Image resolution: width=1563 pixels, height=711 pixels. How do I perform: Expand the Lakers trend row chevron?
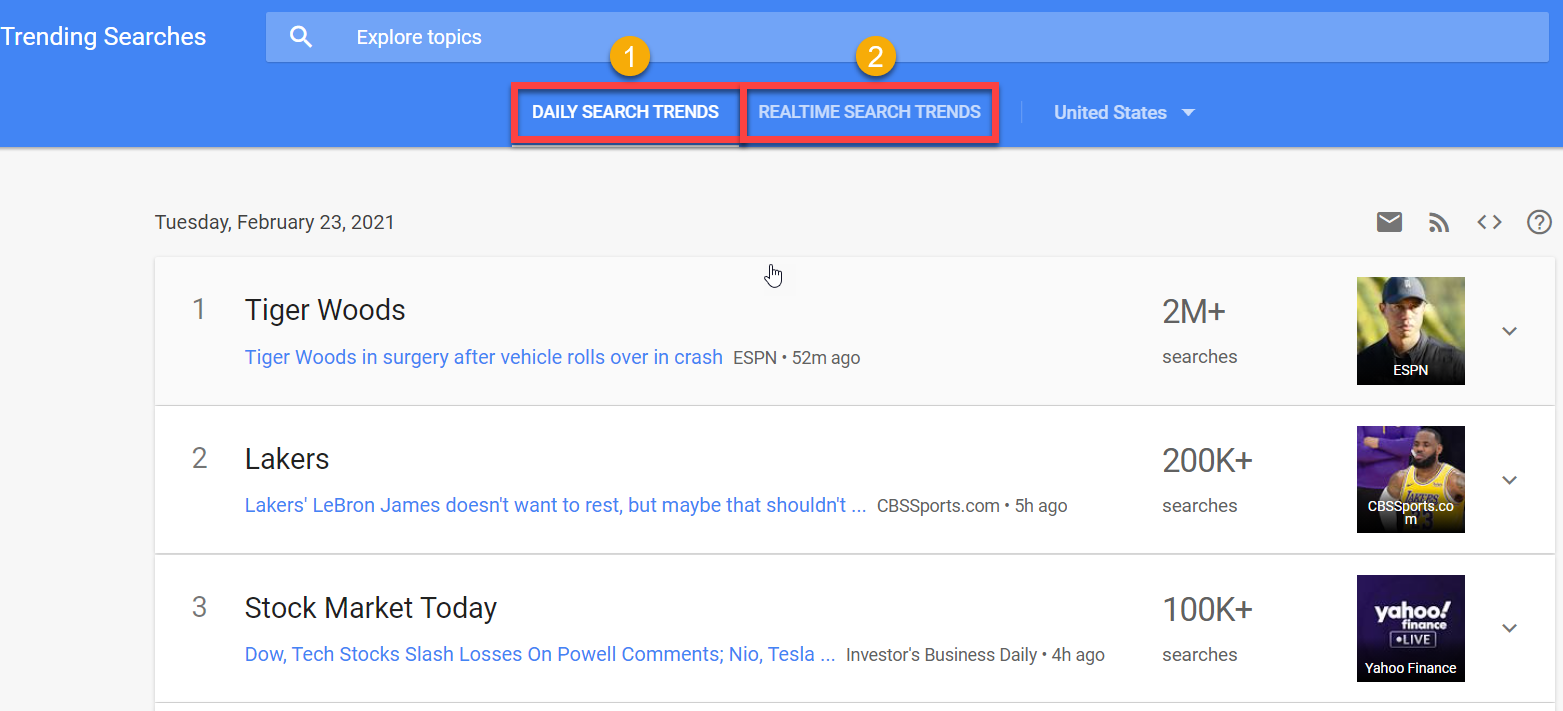point(1510,480)
